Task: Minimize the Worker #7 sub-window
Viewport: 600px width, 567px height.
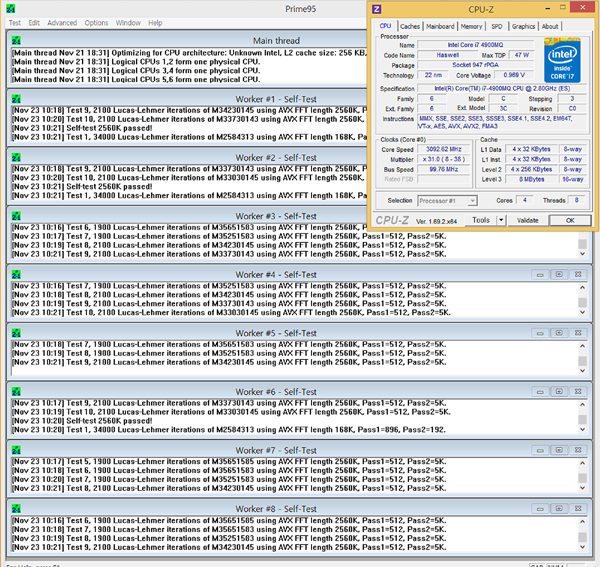Action: click(x=540, y=450)
